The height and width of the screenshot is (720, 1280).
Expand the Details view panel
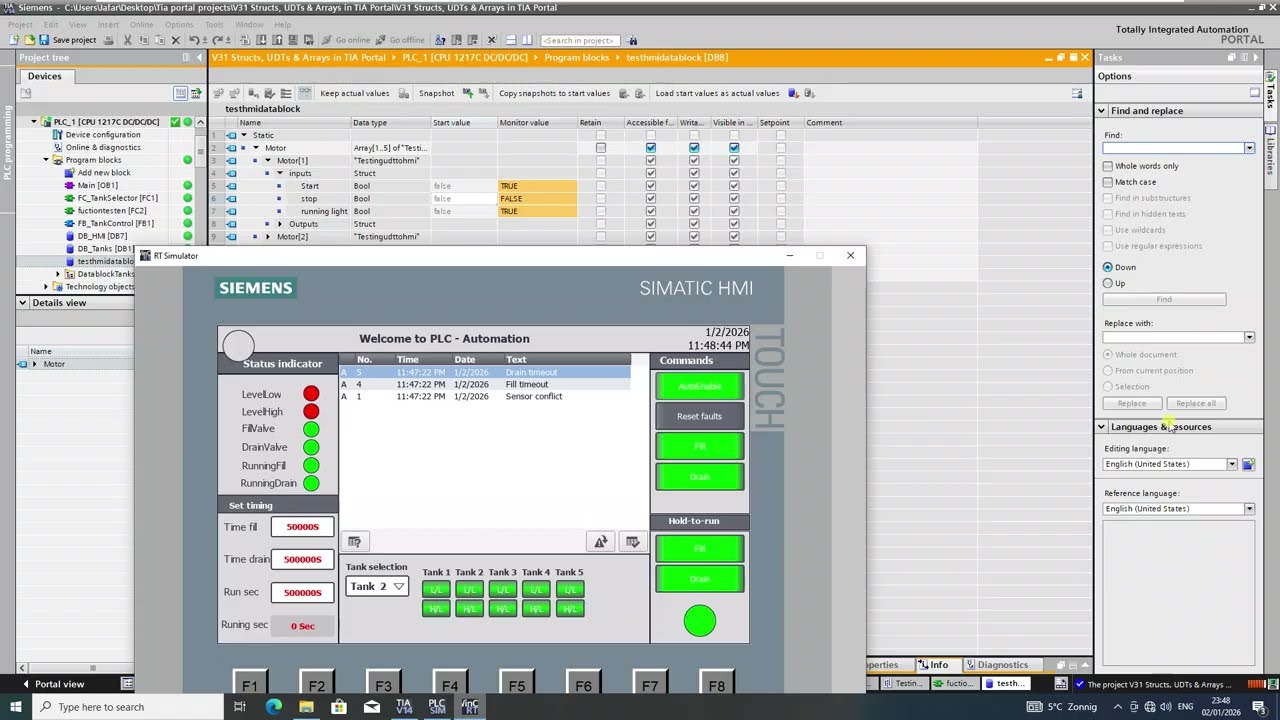(22, 303)
